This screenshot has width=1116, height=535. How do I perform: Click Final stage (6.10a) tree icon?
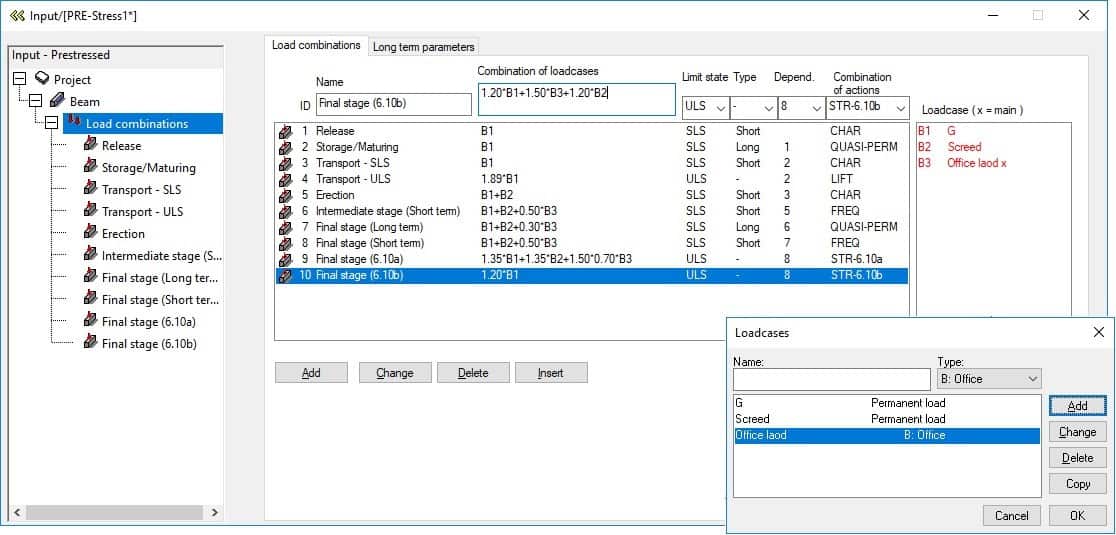pyautogui.click(x=90, y=321)
